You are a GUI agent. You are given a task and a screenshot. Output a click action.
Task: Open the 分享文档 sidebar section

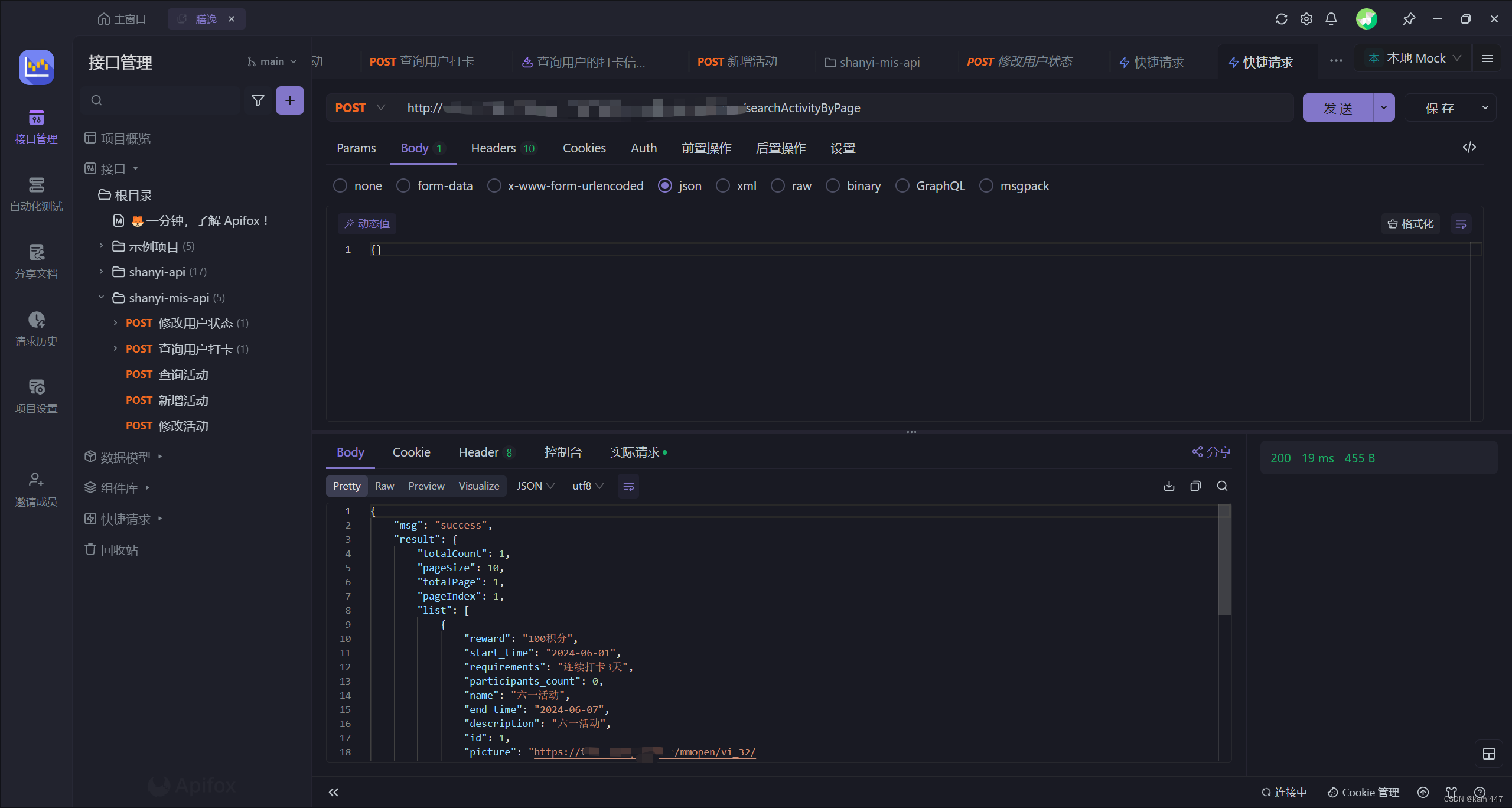[x=36, y=262]
